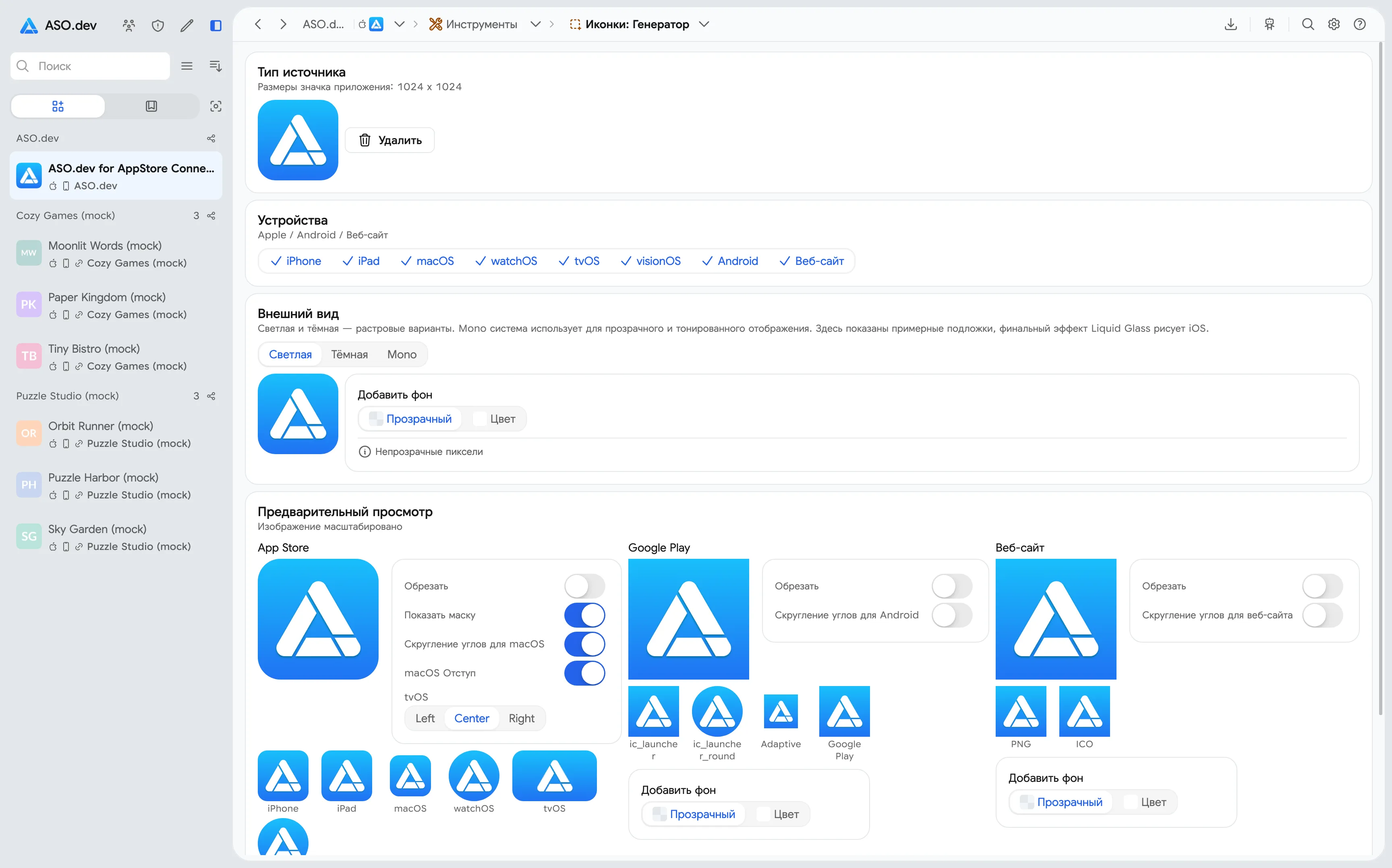Choose Цвет background in Внешний вид section

click(x=495, y=419)
